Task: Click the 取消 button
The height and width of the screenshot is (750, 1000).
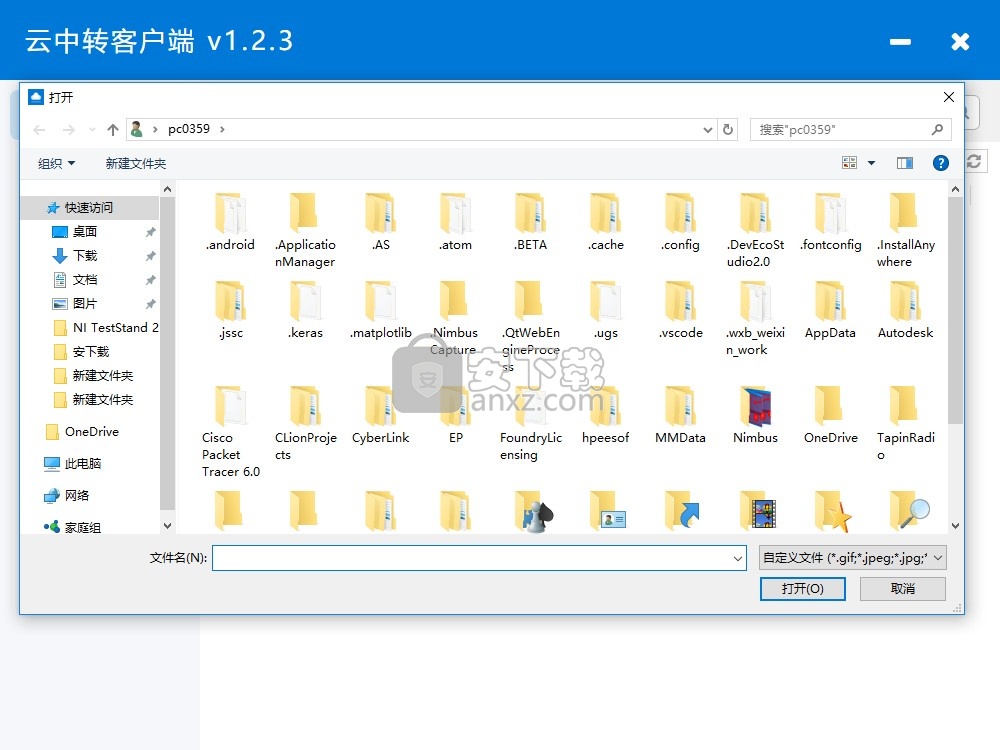Action: coord(902,589)
